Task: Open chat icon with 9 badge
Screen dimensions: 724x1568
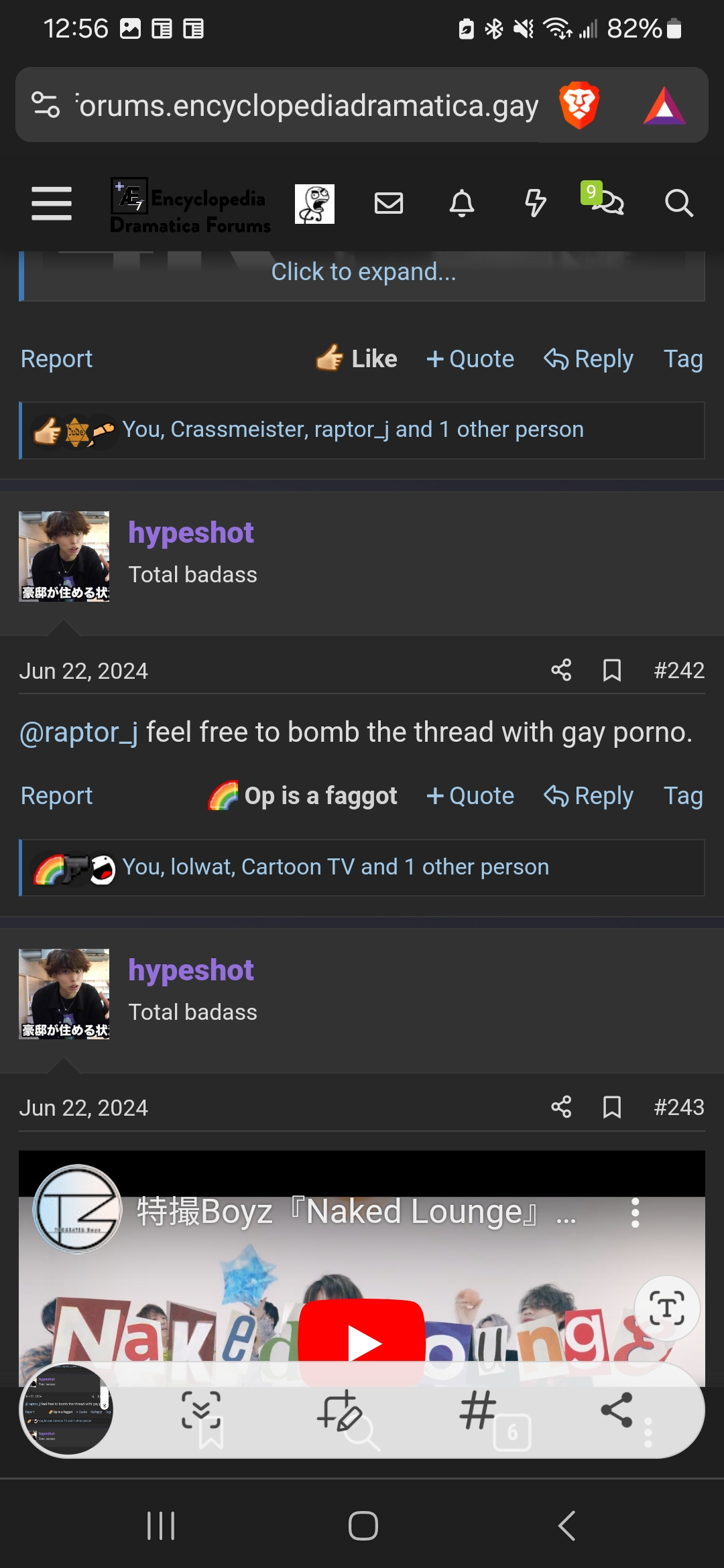Action: (607, 202)
